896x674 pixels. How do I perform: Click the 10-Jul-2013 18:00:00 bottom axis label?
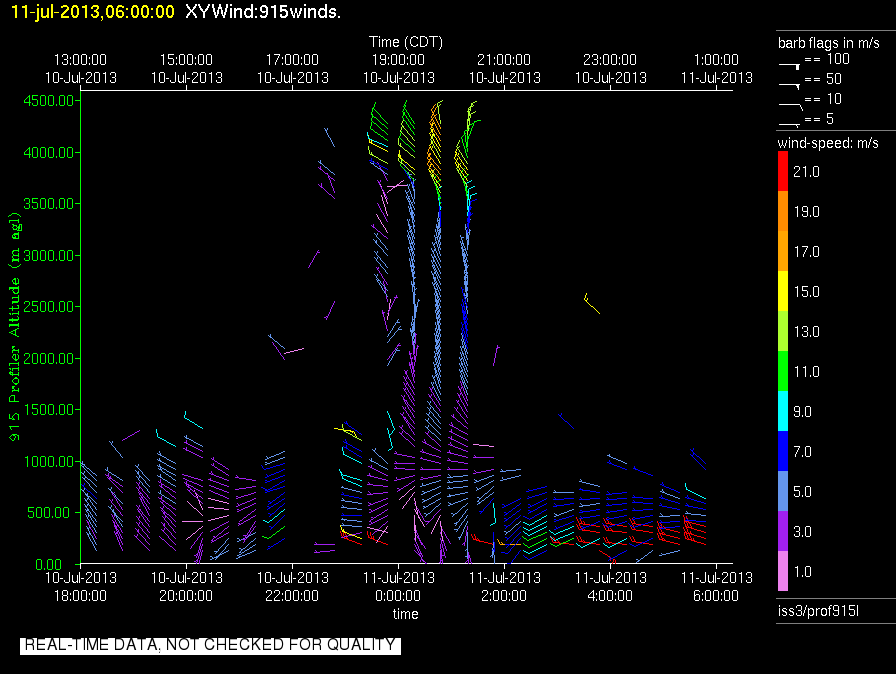click(81, 587)
